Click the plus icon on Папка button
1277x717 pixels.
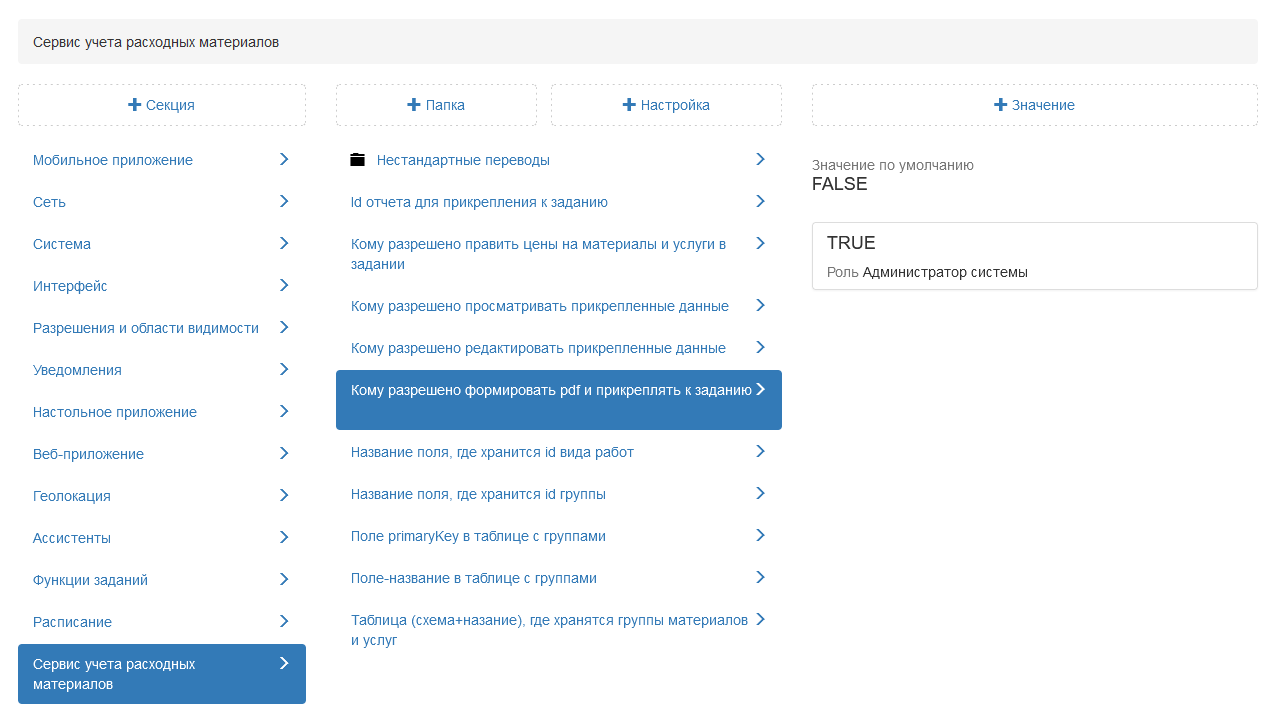click(414, 105)
